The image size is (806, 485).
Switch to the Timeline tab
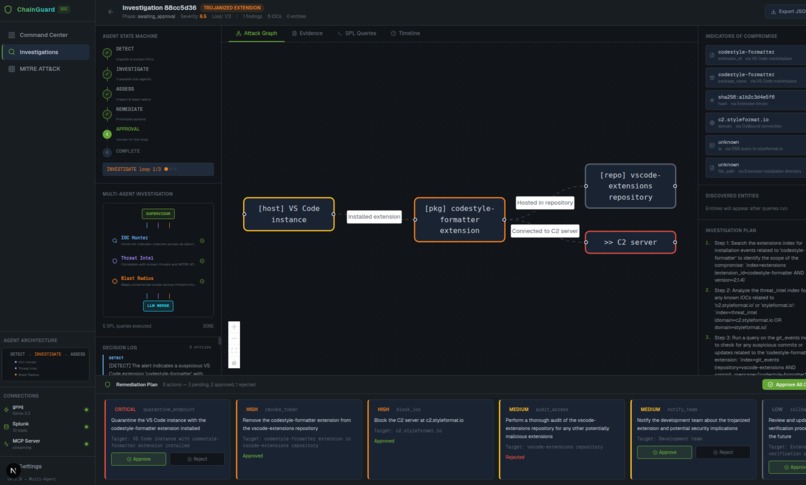coord(405,33)
